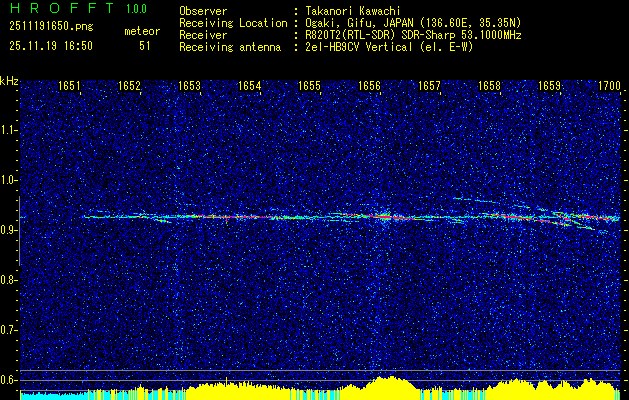
Task: Select the 1700 time label
Action: click(609, 87)
